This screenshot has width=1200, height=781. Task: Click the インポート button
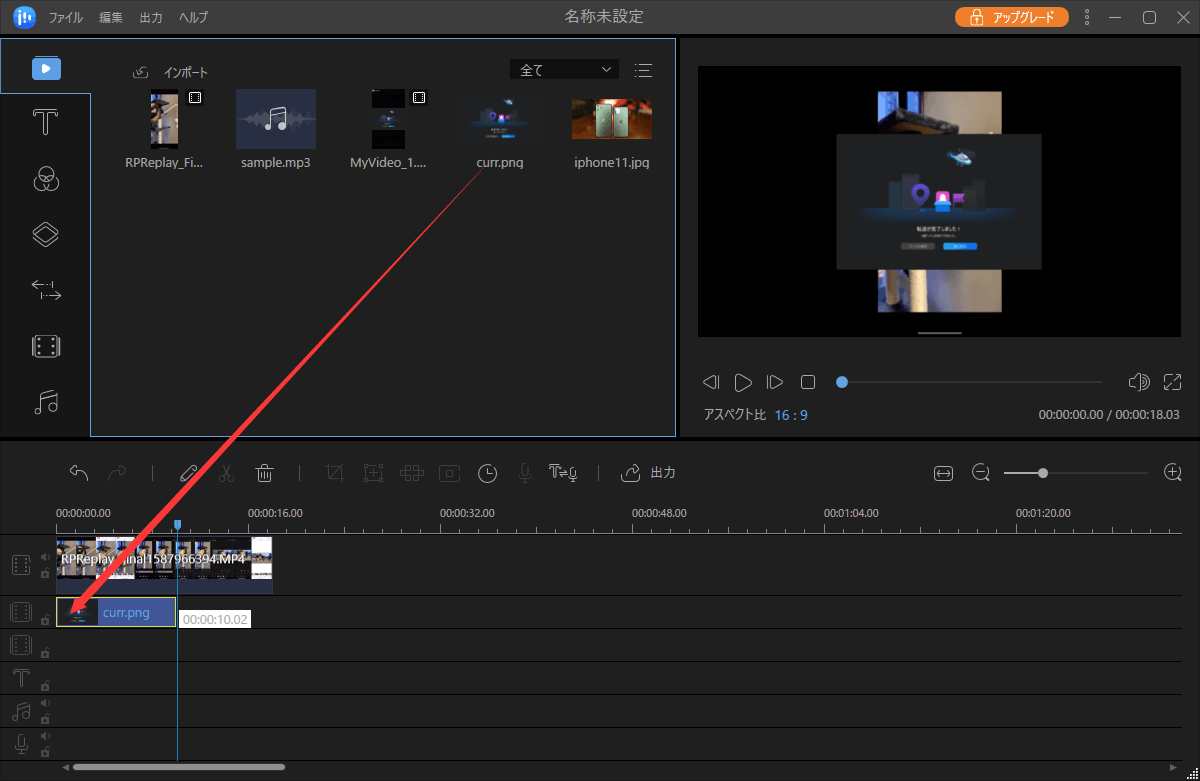pos(172,72)
